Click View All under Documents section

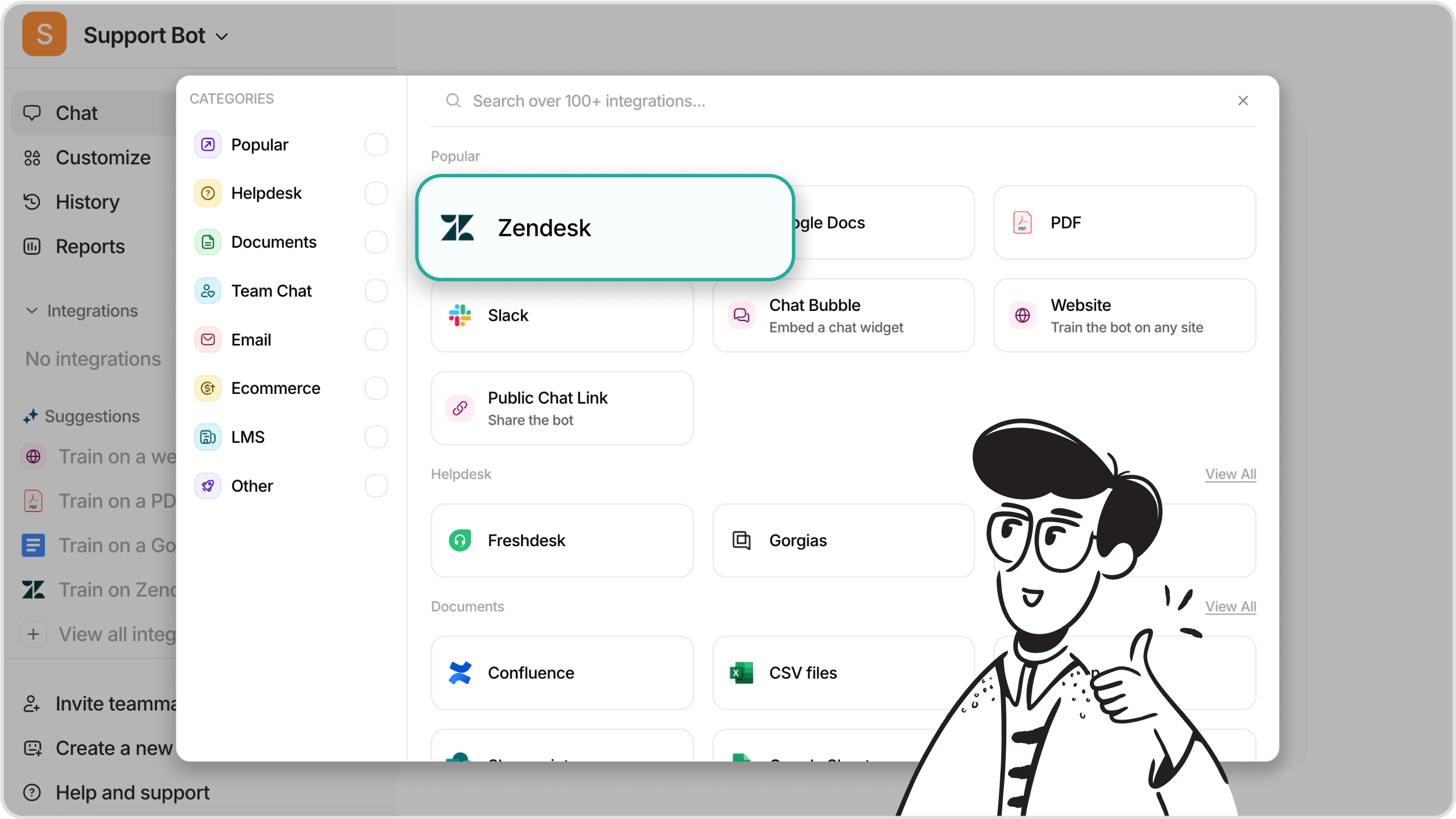pyautogui.click(x=1231, y=606)
